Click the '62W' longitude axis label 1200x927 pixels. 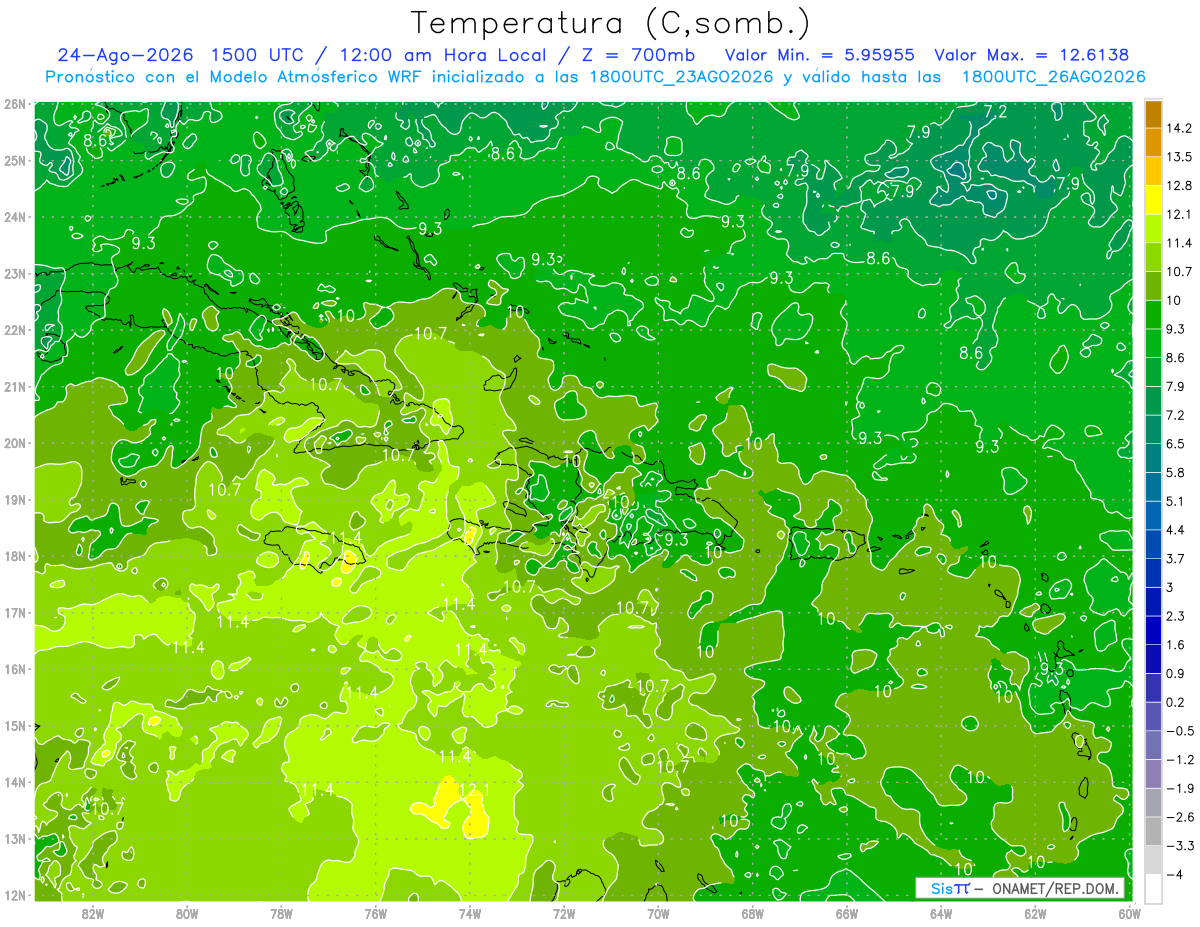pos(1035,913)
